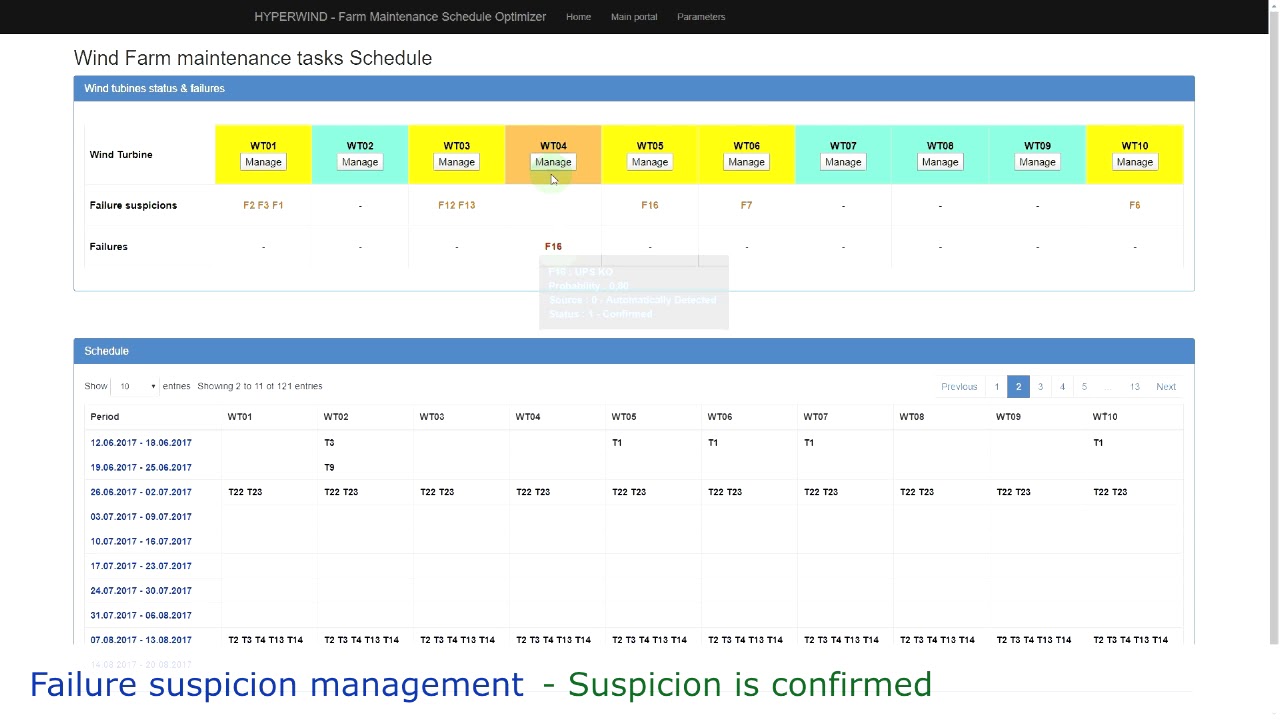This screenshot has height=720, width=1280.
Task: Select current schedule page 2
Action: coord(1018,387)
